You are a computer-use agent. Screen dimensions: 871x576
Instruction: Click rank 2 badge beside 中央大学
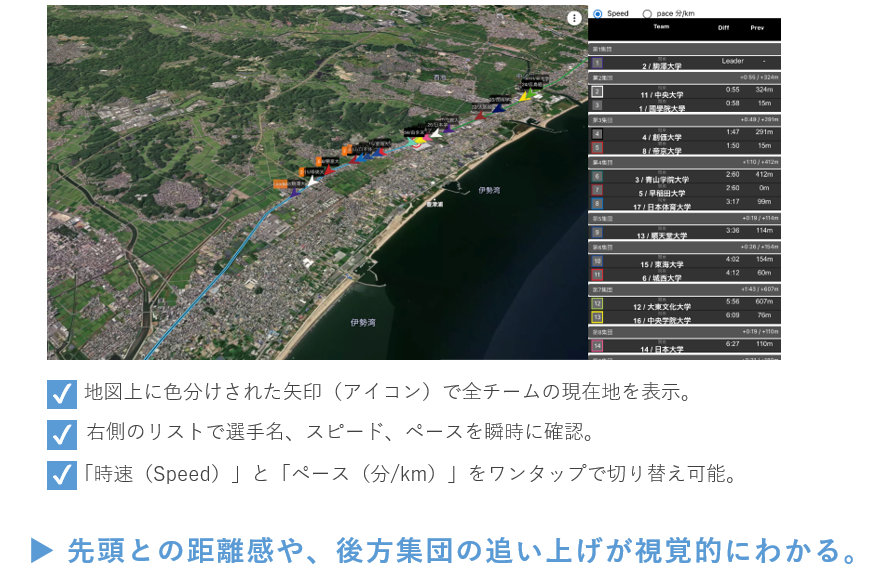click(597, 92)
